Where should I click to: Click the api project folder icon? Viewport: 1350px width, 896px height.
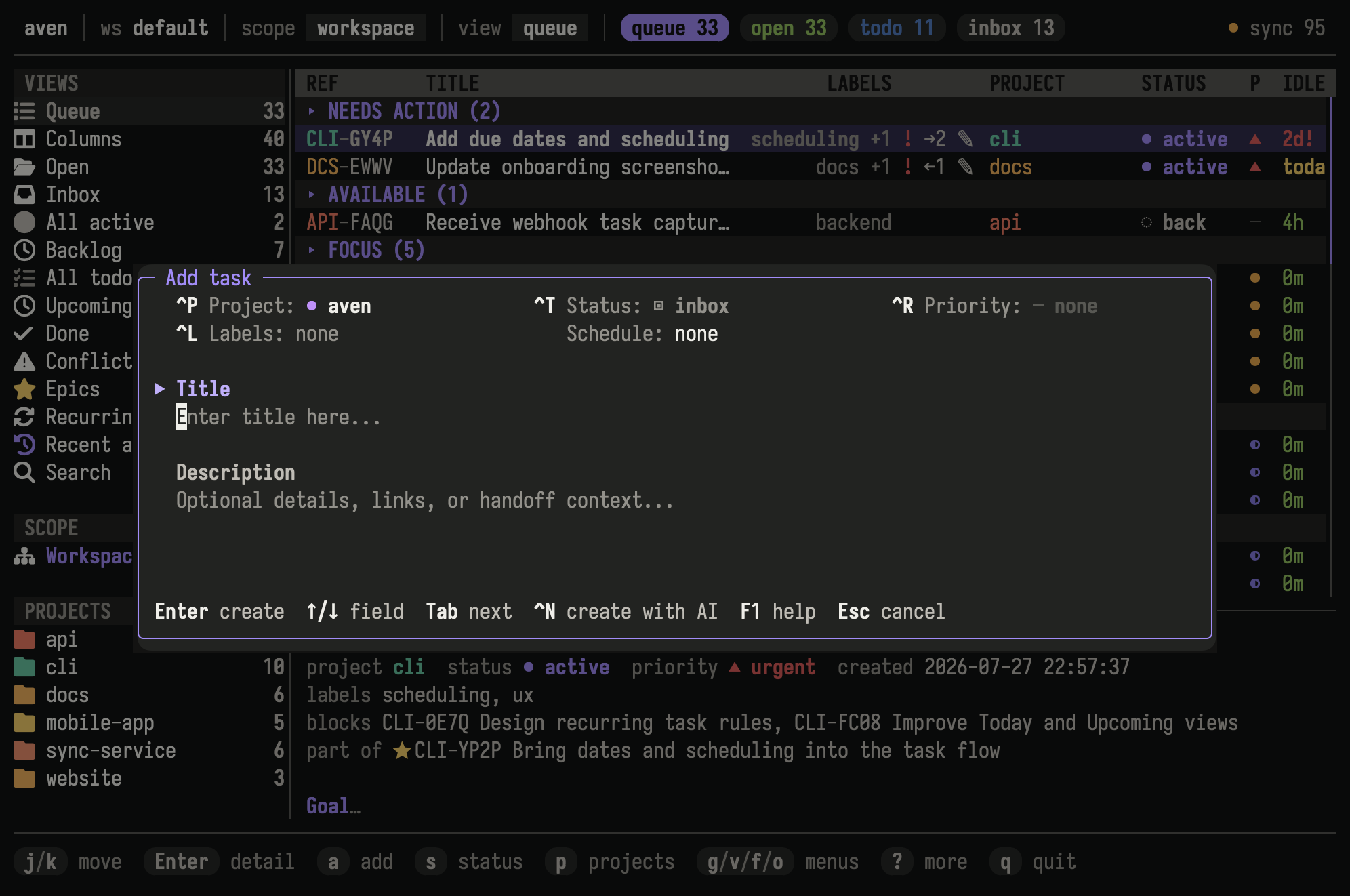click(24, 639)
